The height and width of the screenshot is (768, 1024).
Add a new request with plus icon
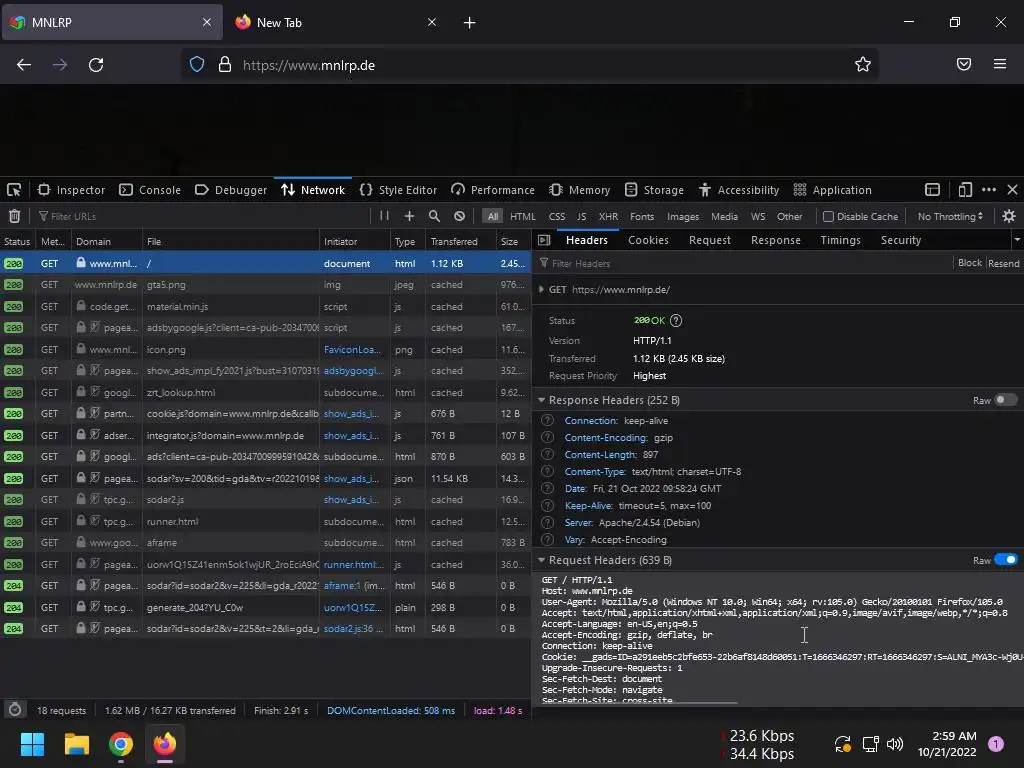coord(409,216)
